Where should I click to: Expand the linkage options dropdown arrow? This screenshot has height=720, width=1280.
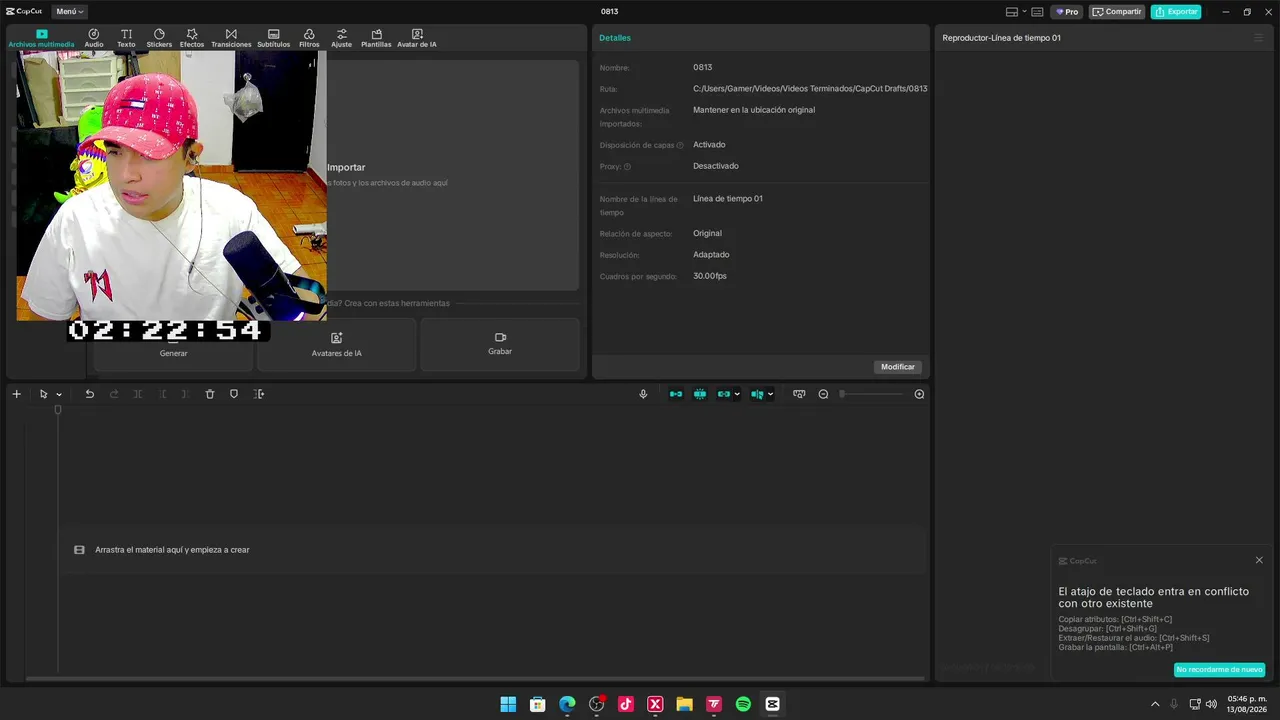click(737, 394)
